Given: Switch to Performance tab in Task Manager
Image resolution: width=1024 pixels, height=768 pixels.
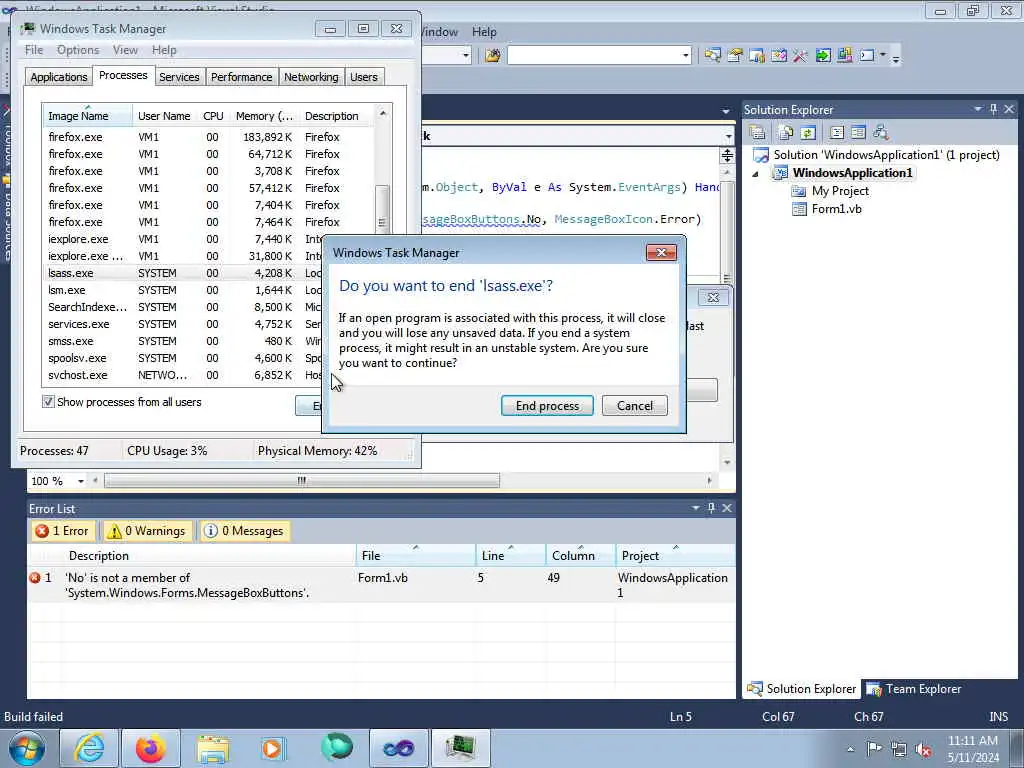Looking at the screenshot, I should (242, 76).
